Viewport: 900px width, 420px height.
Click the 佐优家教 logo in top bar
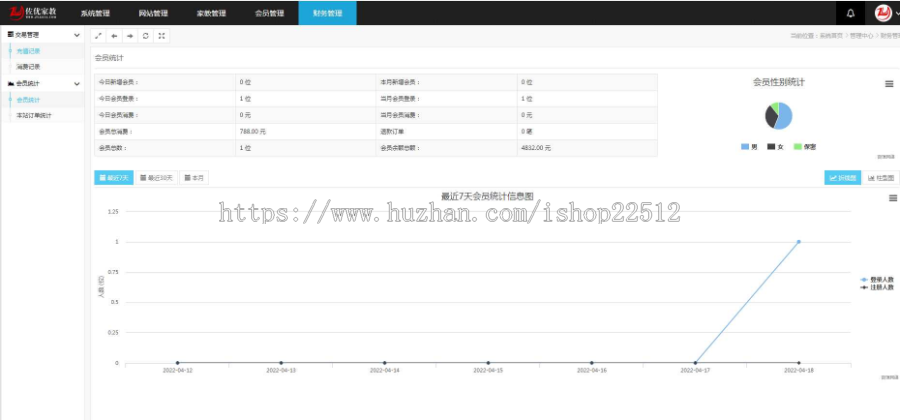33,13
